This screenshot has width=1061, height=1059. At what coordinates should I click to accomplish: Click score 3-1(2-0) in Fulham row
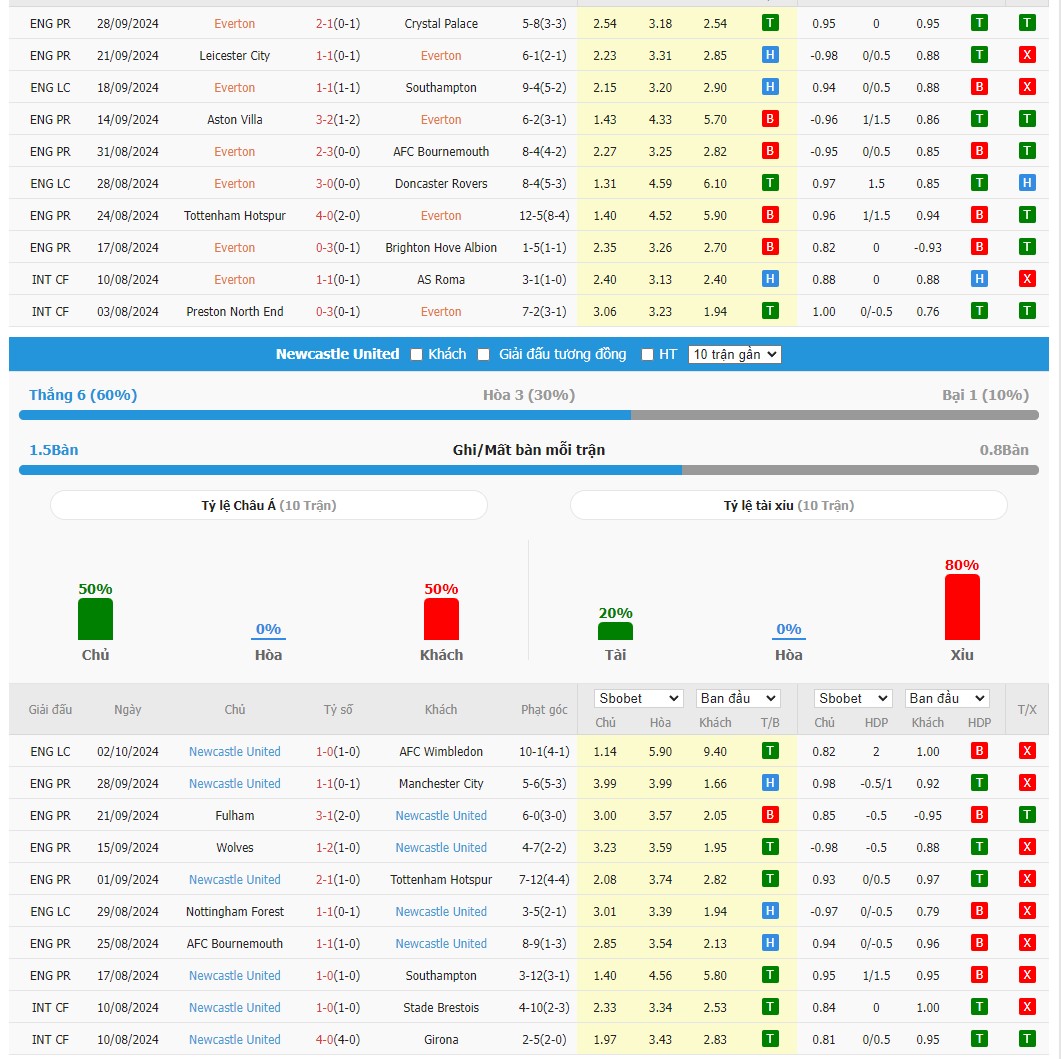338,815
